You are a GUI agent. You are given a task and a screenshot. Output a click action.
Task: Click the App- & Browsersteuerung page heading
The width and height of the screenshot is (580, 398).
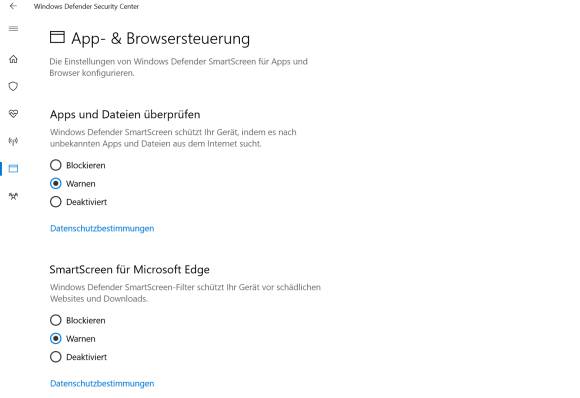click(x=161, y=38)
